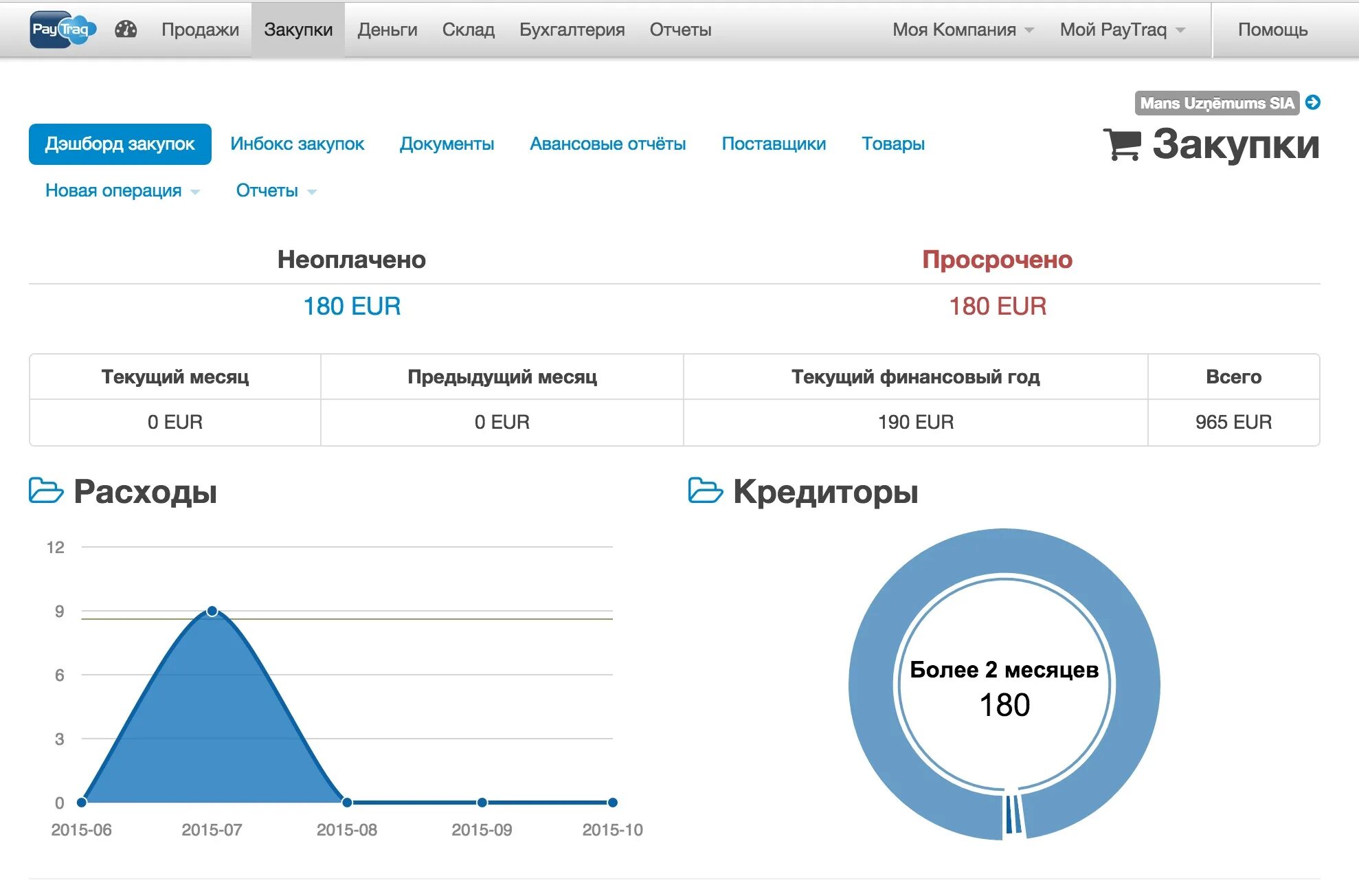Go to the Бухгалтерия menu
Screen dimensions: 1359x896
tap(572, 30)
